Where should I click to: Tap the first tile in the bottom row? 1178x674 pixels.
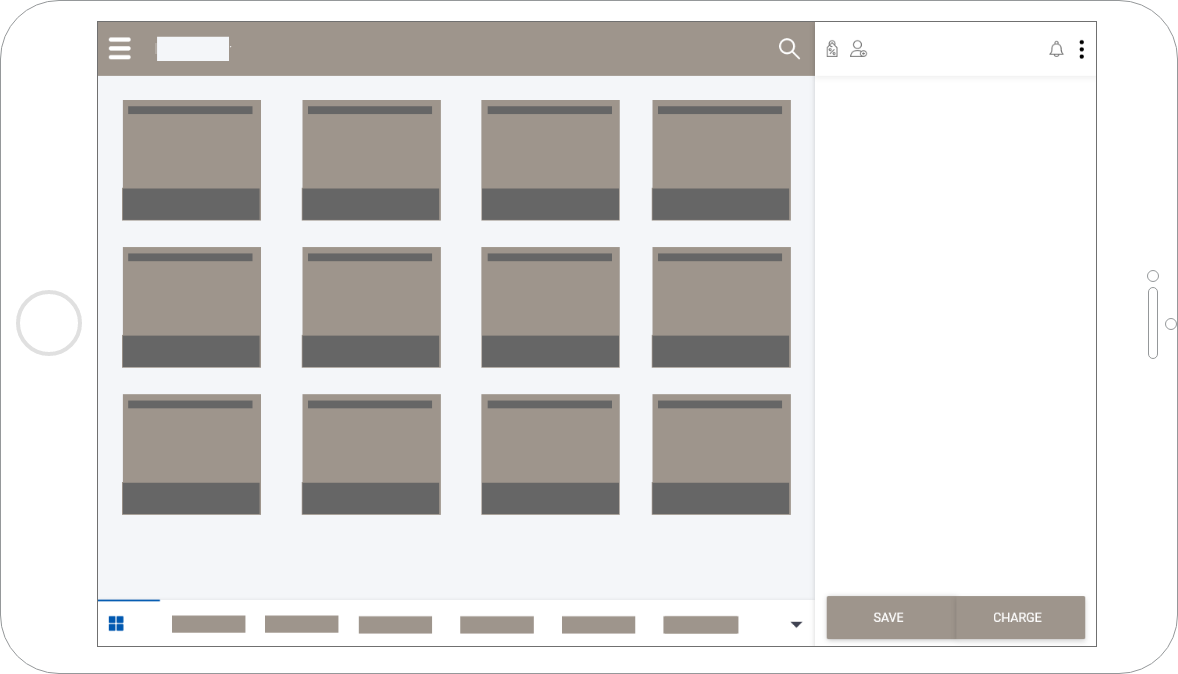click(x=191, y=454)
